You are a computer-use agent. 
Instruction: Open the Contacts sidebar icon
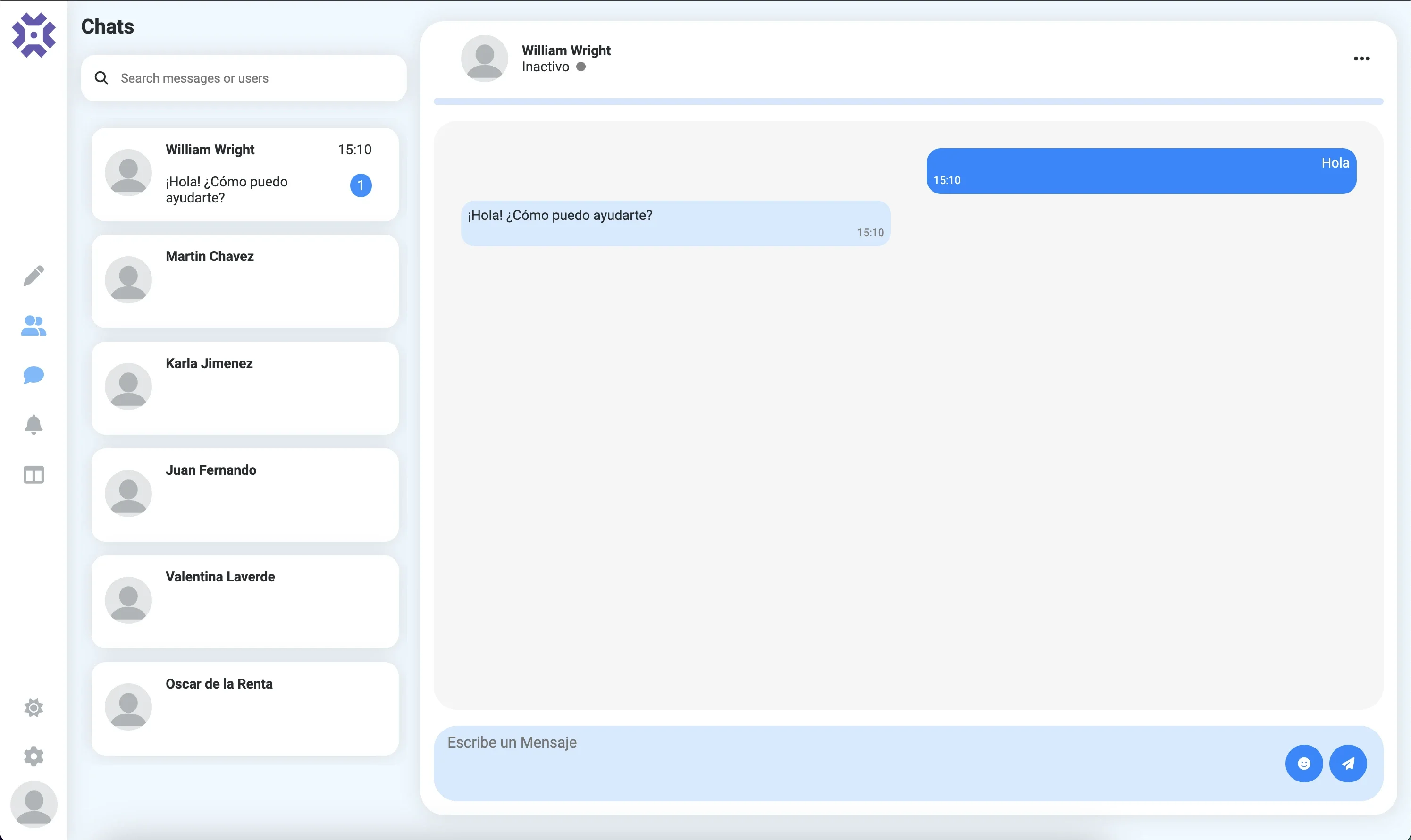coord(34,326)
